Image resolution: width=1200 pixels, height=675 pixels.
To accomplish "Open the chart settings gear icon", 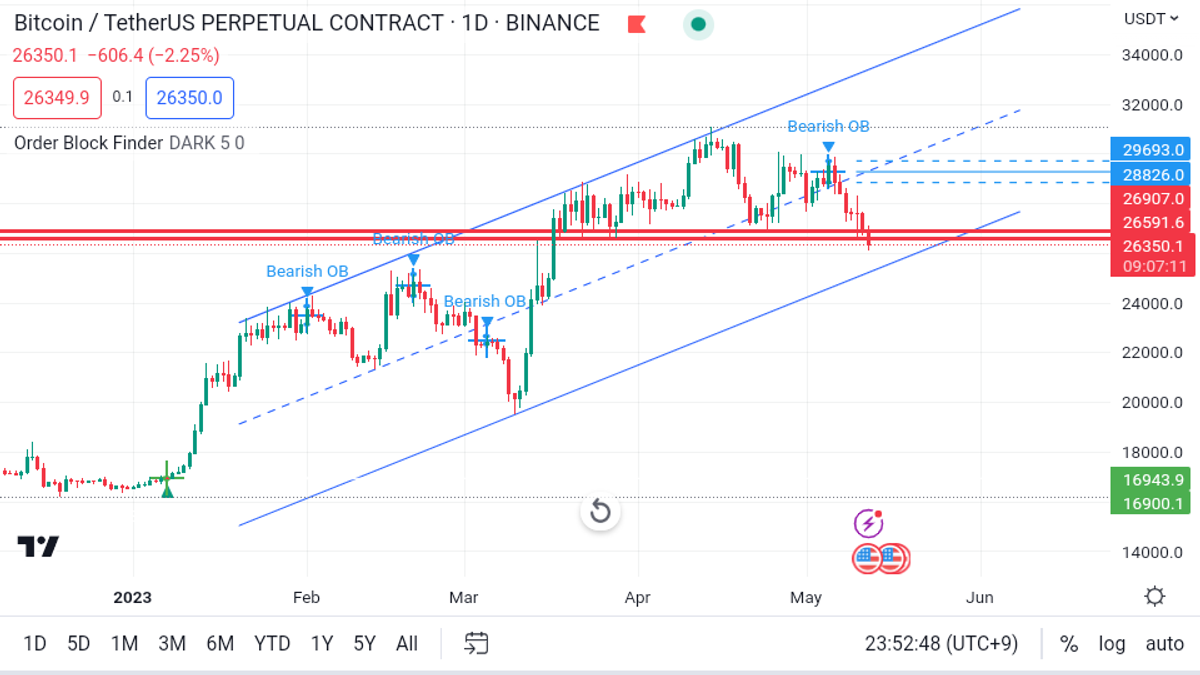I will click(x=1155, y=597).
